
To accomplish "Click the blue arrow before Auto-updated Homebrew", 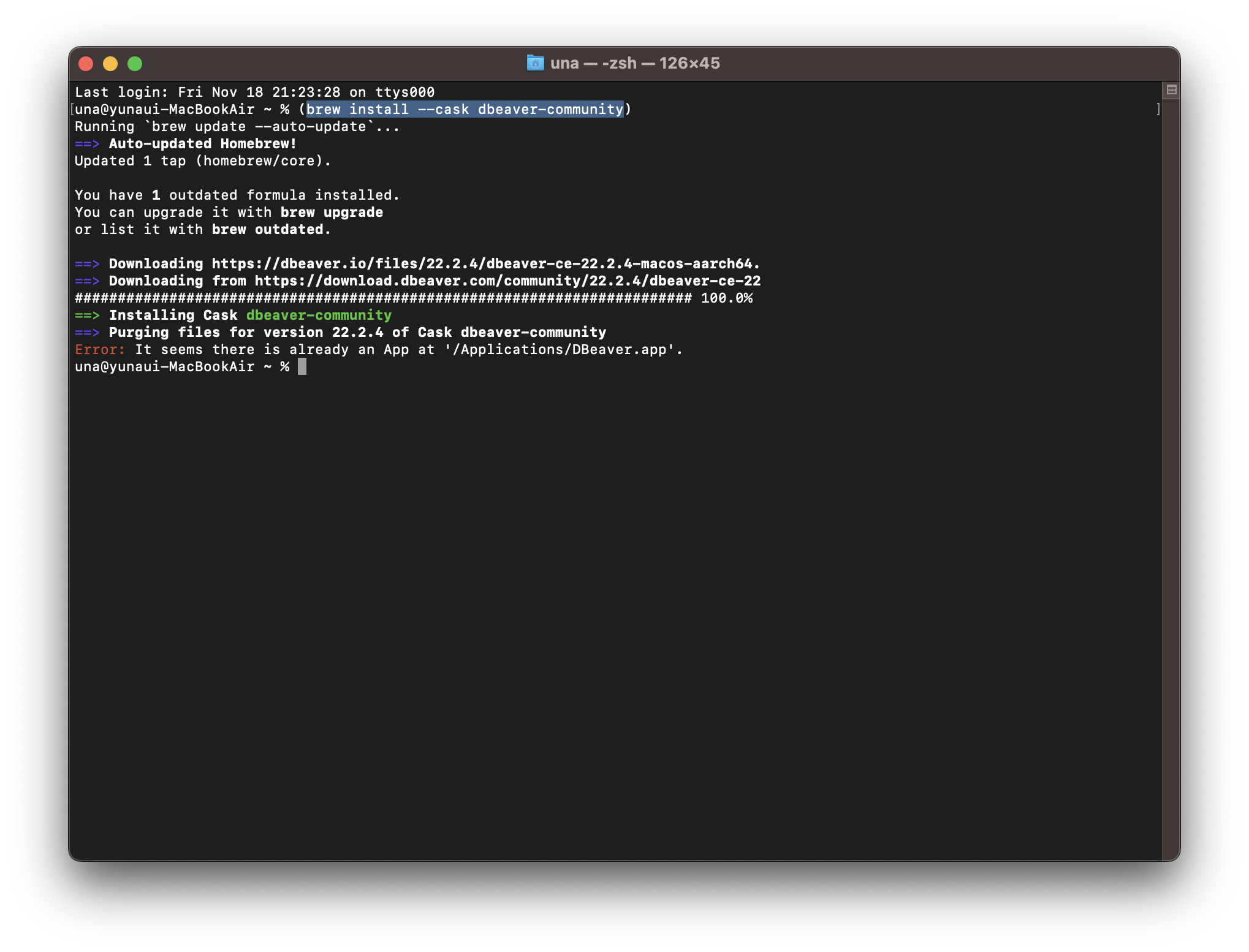I will coord(87,144).
